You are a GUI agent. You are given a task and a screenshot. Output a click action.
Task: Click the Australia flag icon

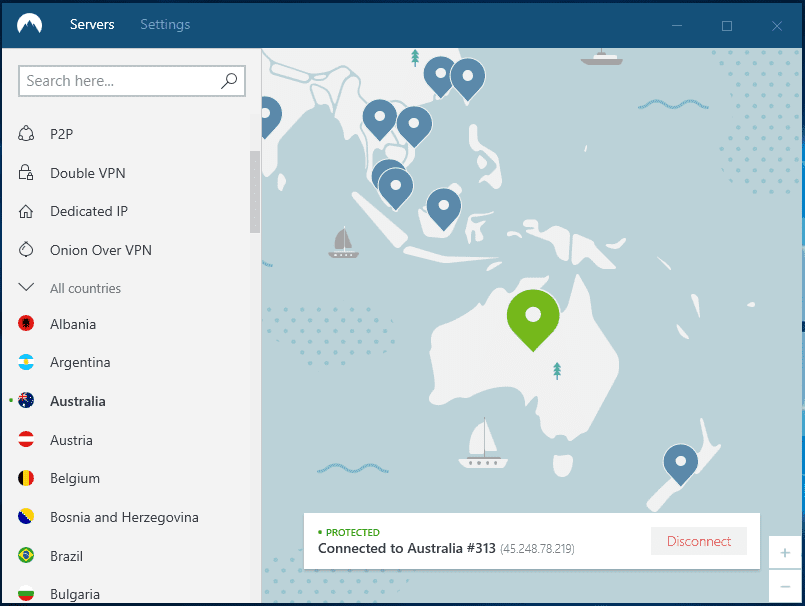coord(26,401)
